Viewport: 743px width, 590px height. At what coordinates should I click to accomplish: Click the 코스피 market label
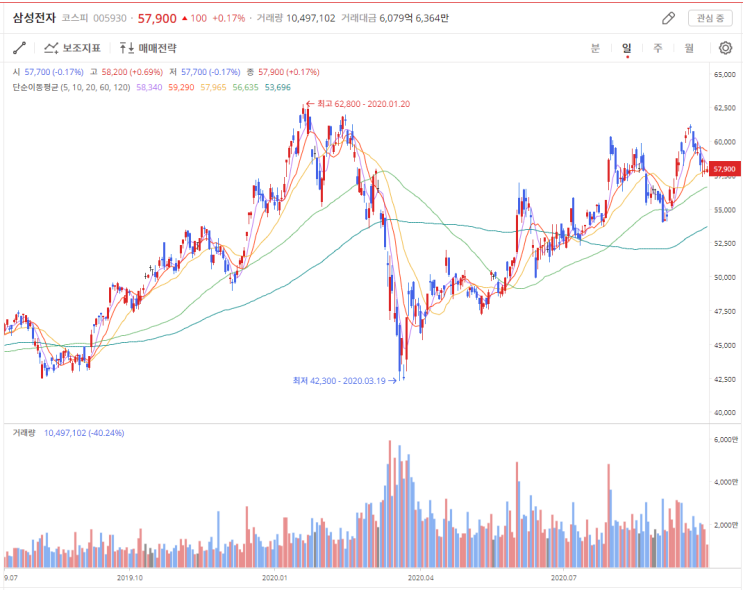[75, 18]
